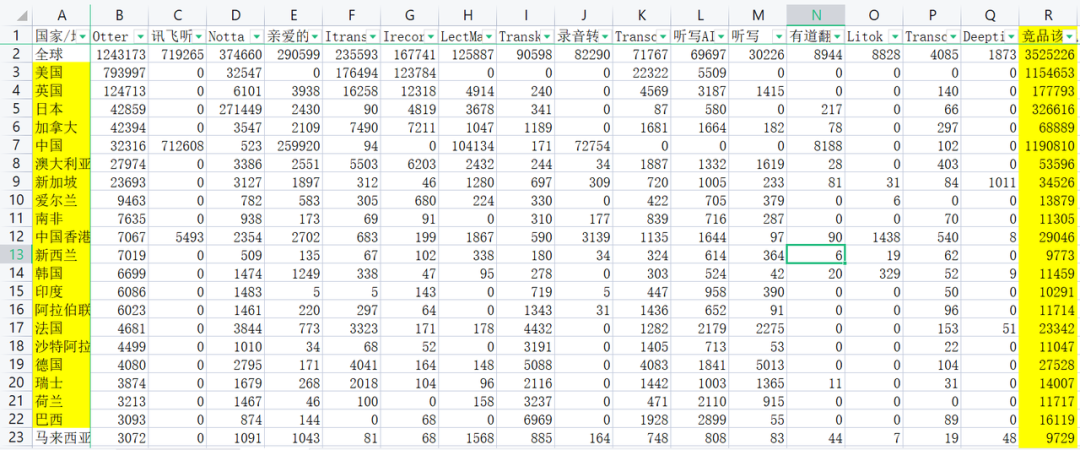Open the Irecor column filter dropdown
This screenshot has height=450, width=1080.
tap(430, 36)
